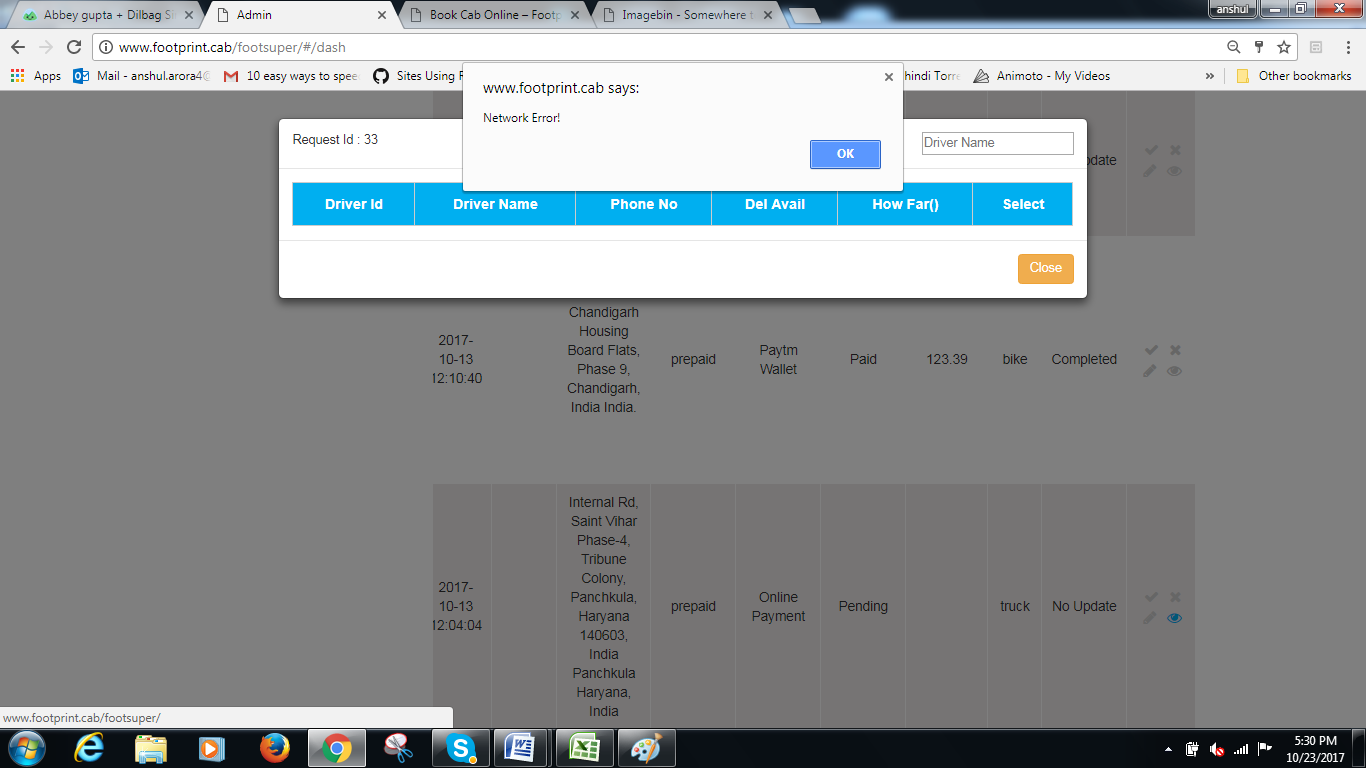Open a new browser tab

tap(804, 15)
